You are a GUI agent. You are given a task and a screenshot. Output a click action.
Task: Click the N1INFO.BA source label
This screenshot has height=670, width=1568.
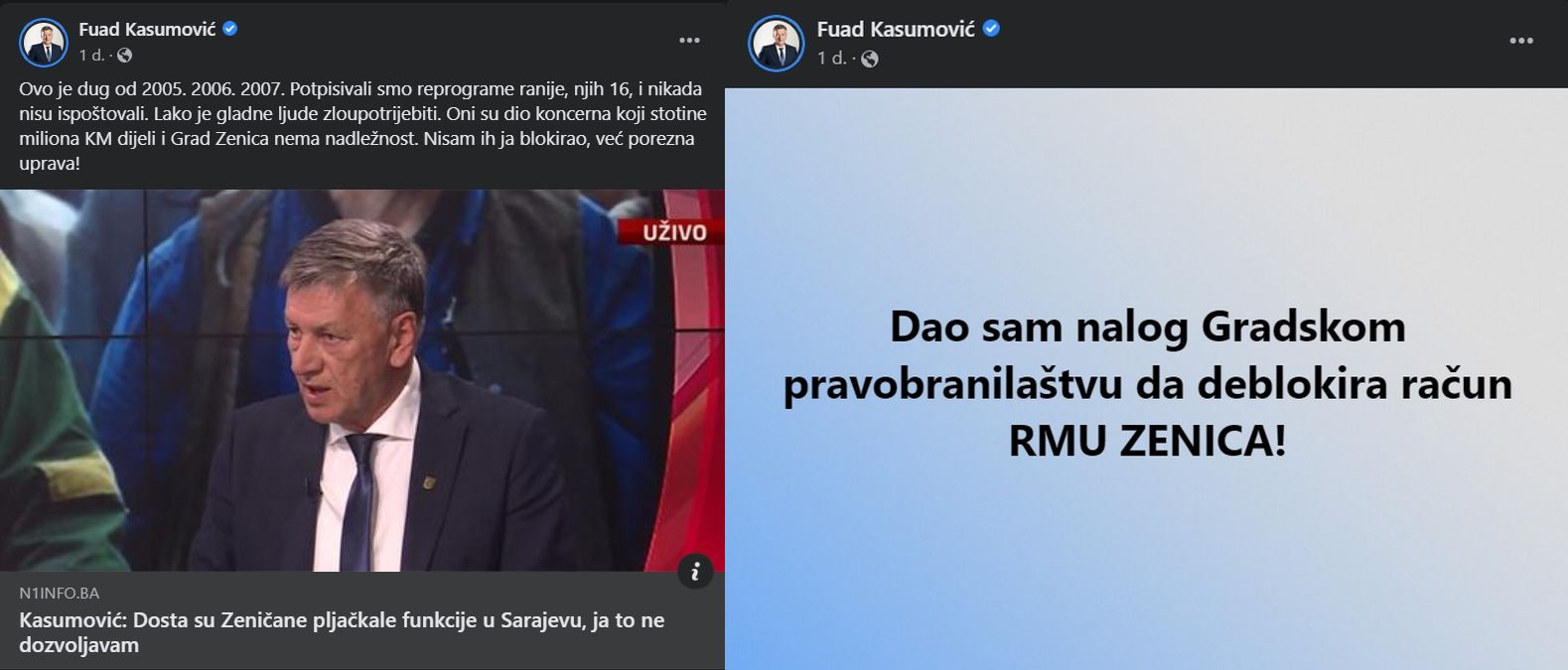point(60,594)
